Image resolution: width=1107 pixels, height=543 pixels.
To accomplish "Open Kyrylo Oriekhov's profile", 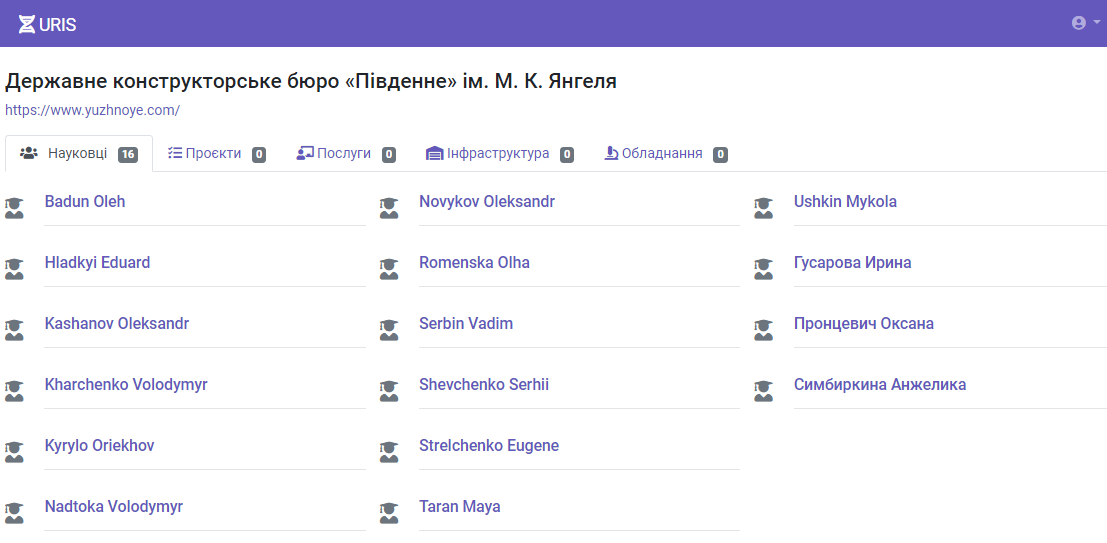I will point(100,446).
